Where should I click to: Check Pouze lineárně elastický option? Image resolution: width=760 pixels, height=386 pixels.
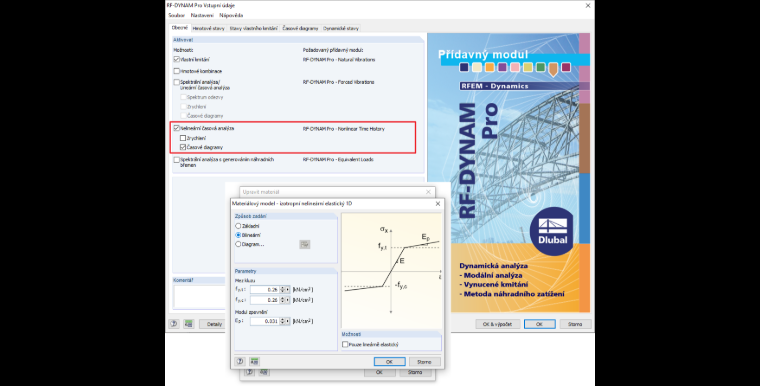(x=345, y=344)
